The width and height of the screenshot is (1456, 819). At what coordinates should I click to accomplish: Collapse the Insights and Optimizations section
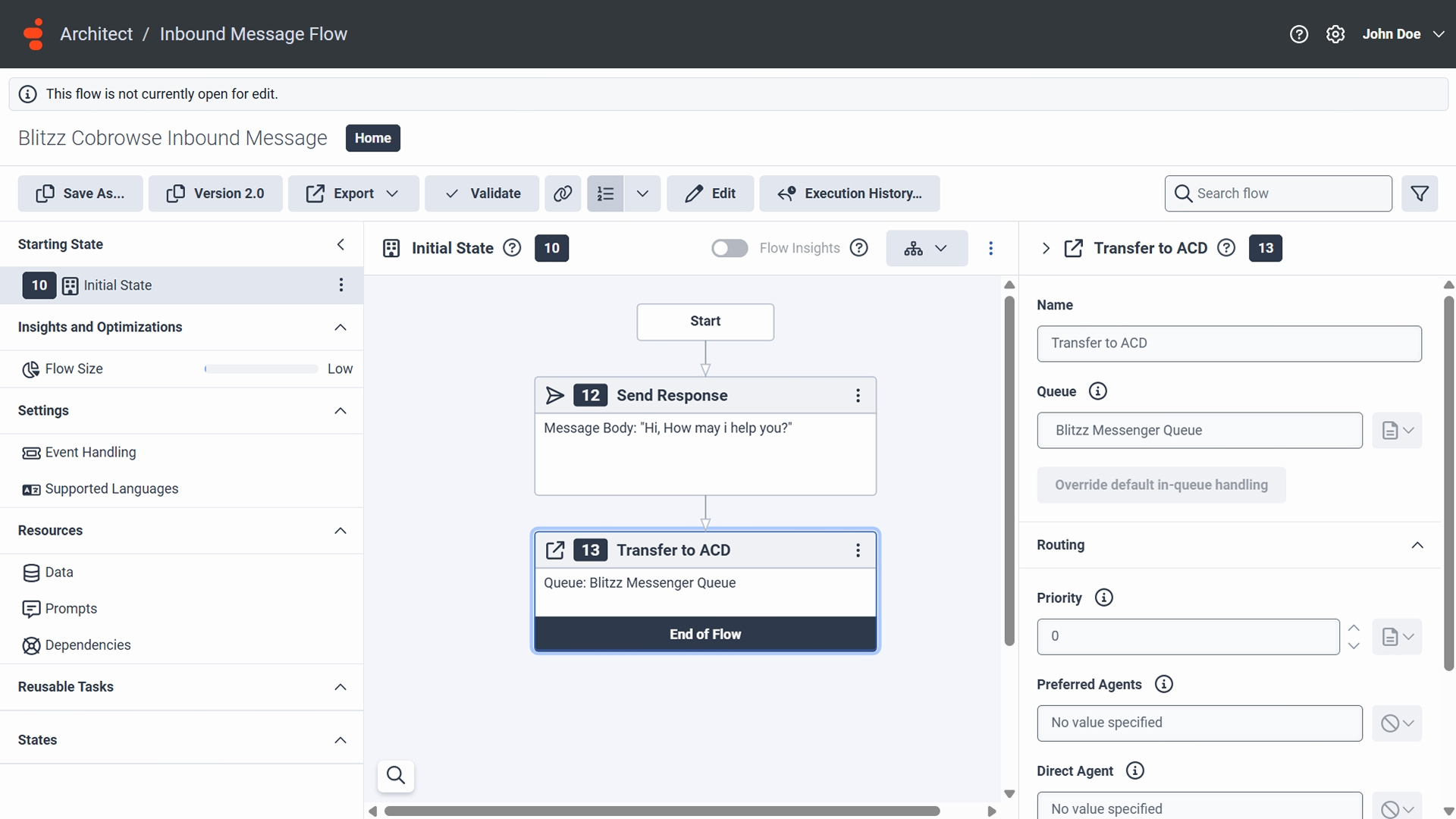(x=340, y=327)
